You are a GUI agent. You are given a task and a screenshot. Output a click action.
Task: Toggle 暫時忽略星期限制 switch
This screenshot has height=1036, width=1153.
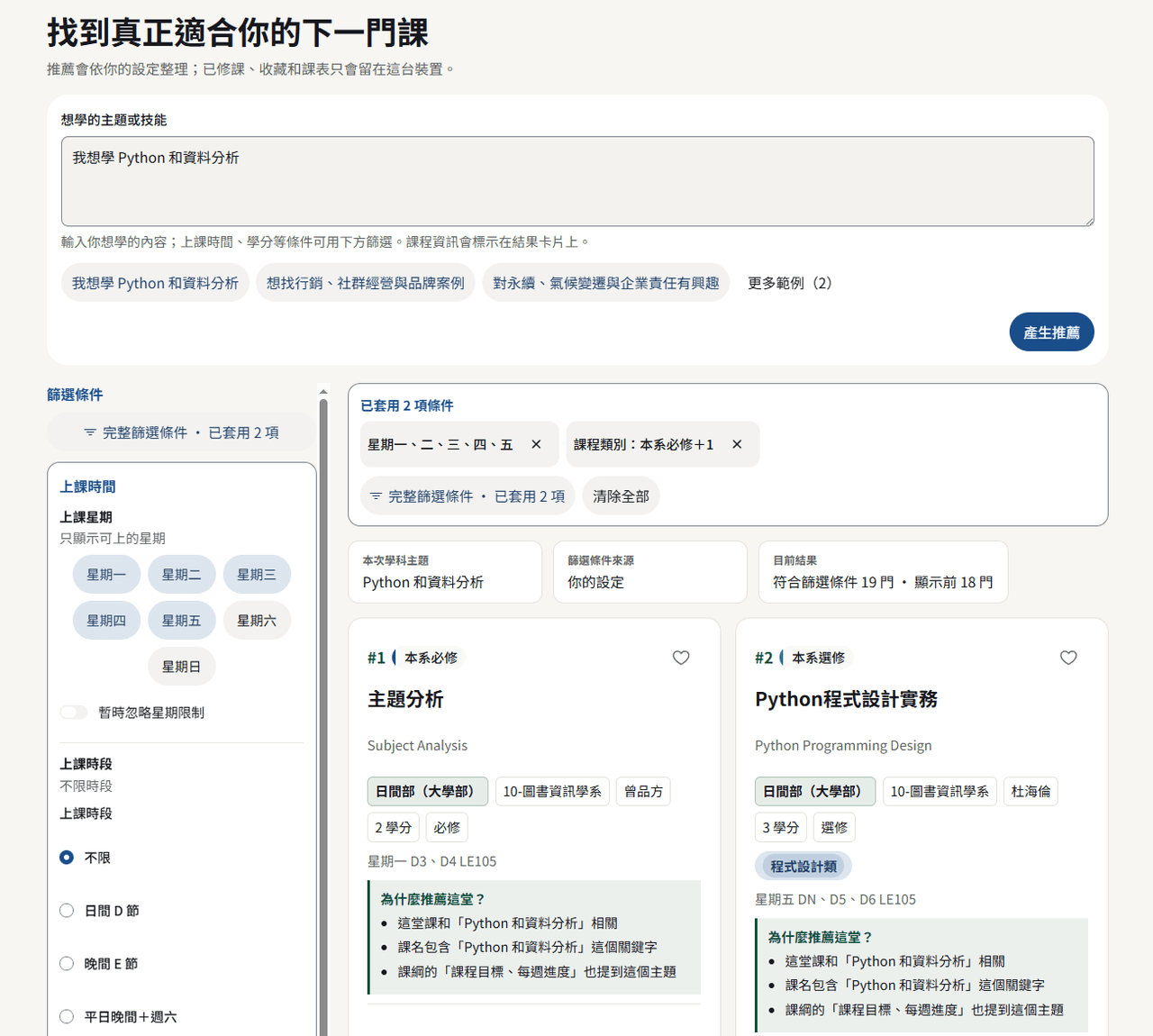pos(74,713)
